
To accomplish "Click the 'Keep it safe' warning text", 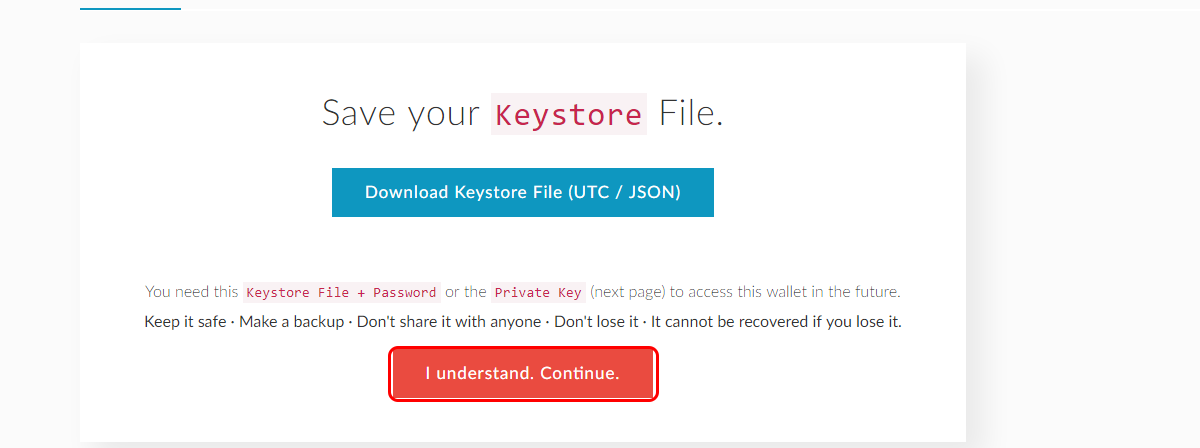I will 185,323.
